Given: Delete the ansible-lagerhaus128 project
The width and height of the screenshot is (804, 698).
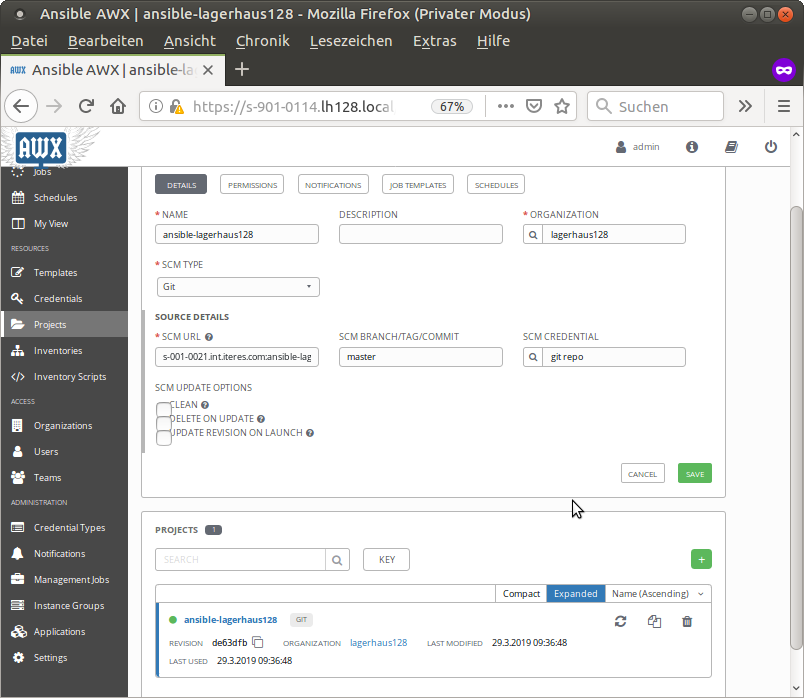Looking at the screenshot, I should tap(687, 622).
